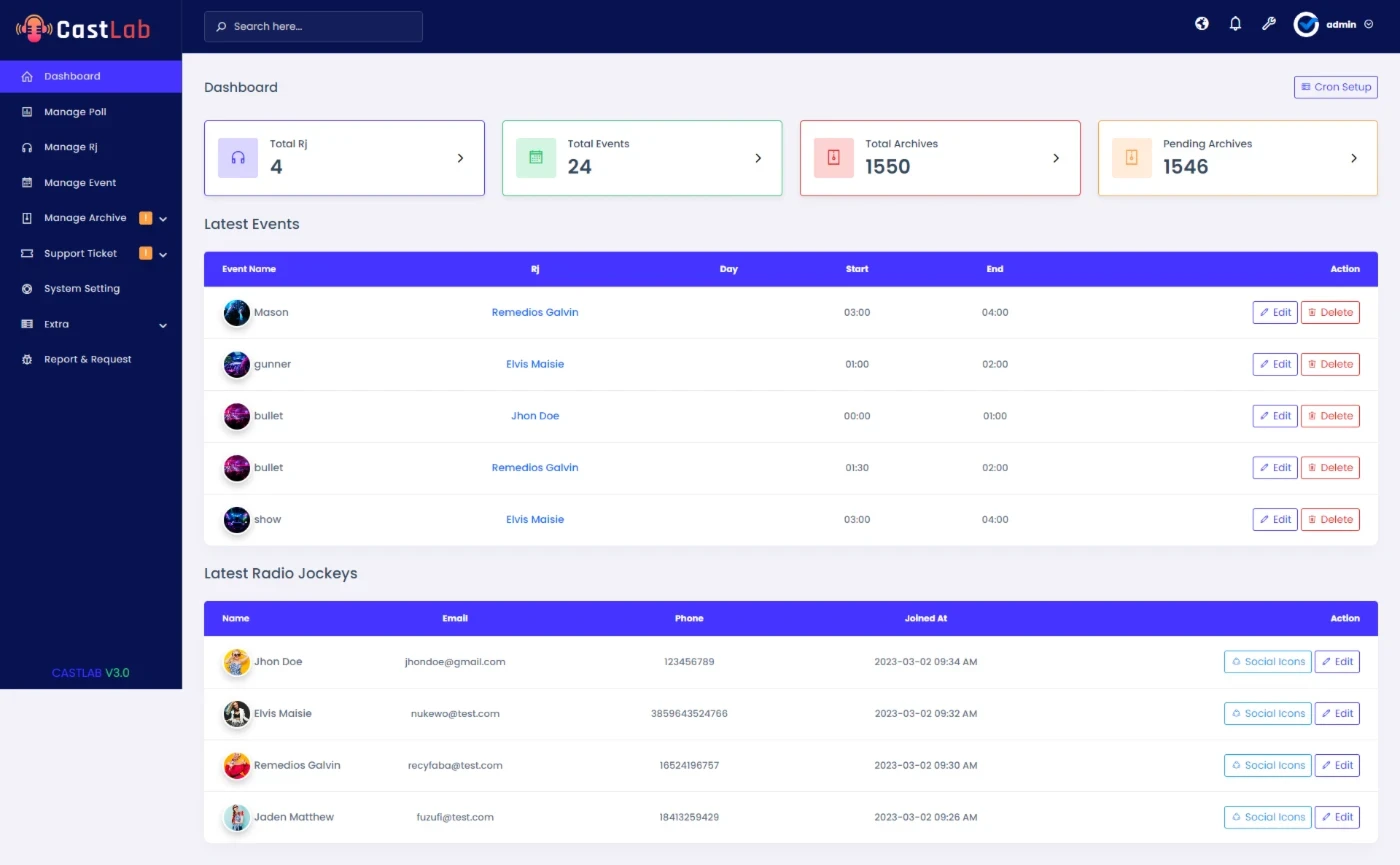
Task: Click the Total Events card arrow
Action: [758, 158]
